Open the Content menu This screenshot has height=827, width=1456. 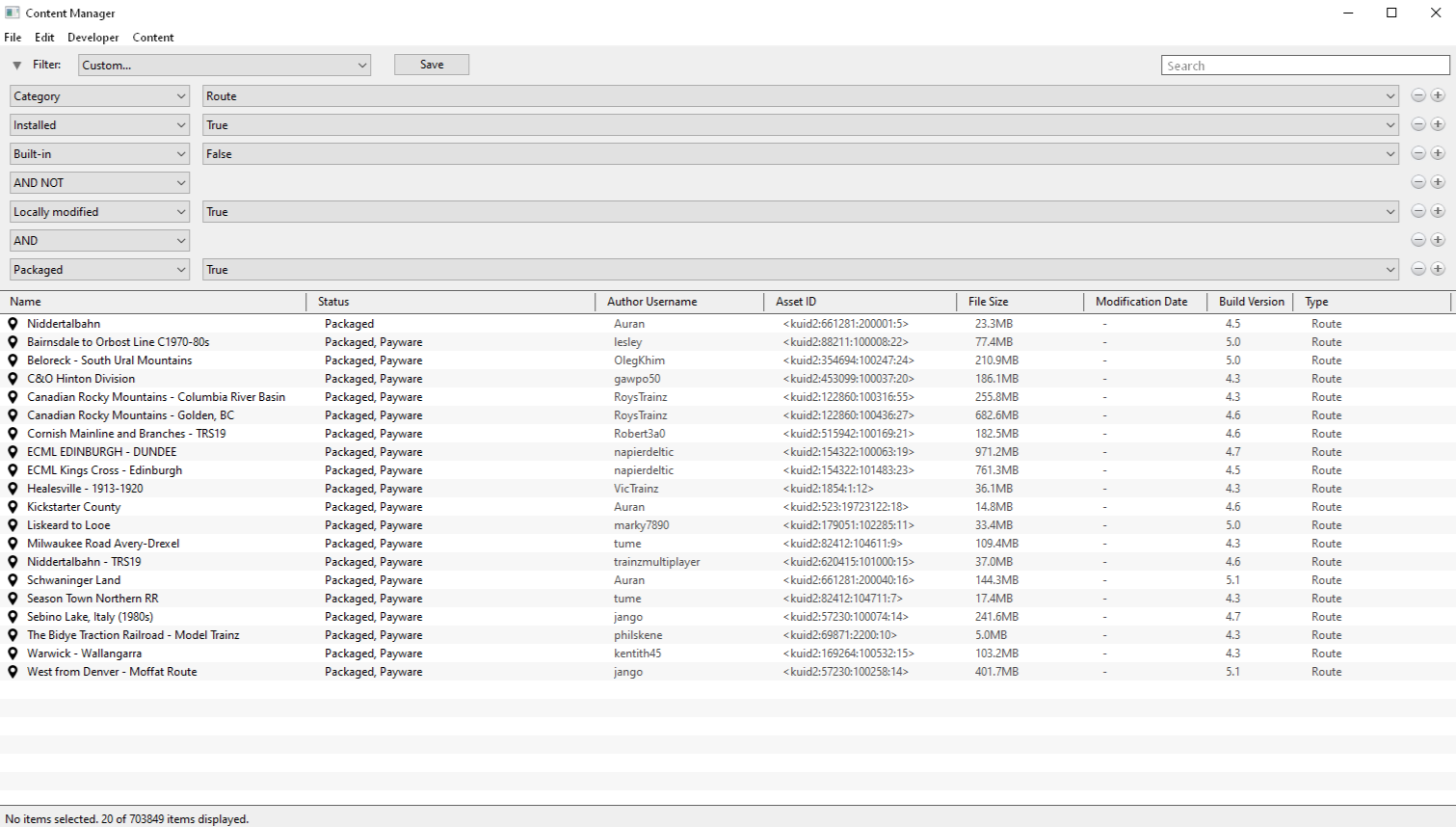153,38
